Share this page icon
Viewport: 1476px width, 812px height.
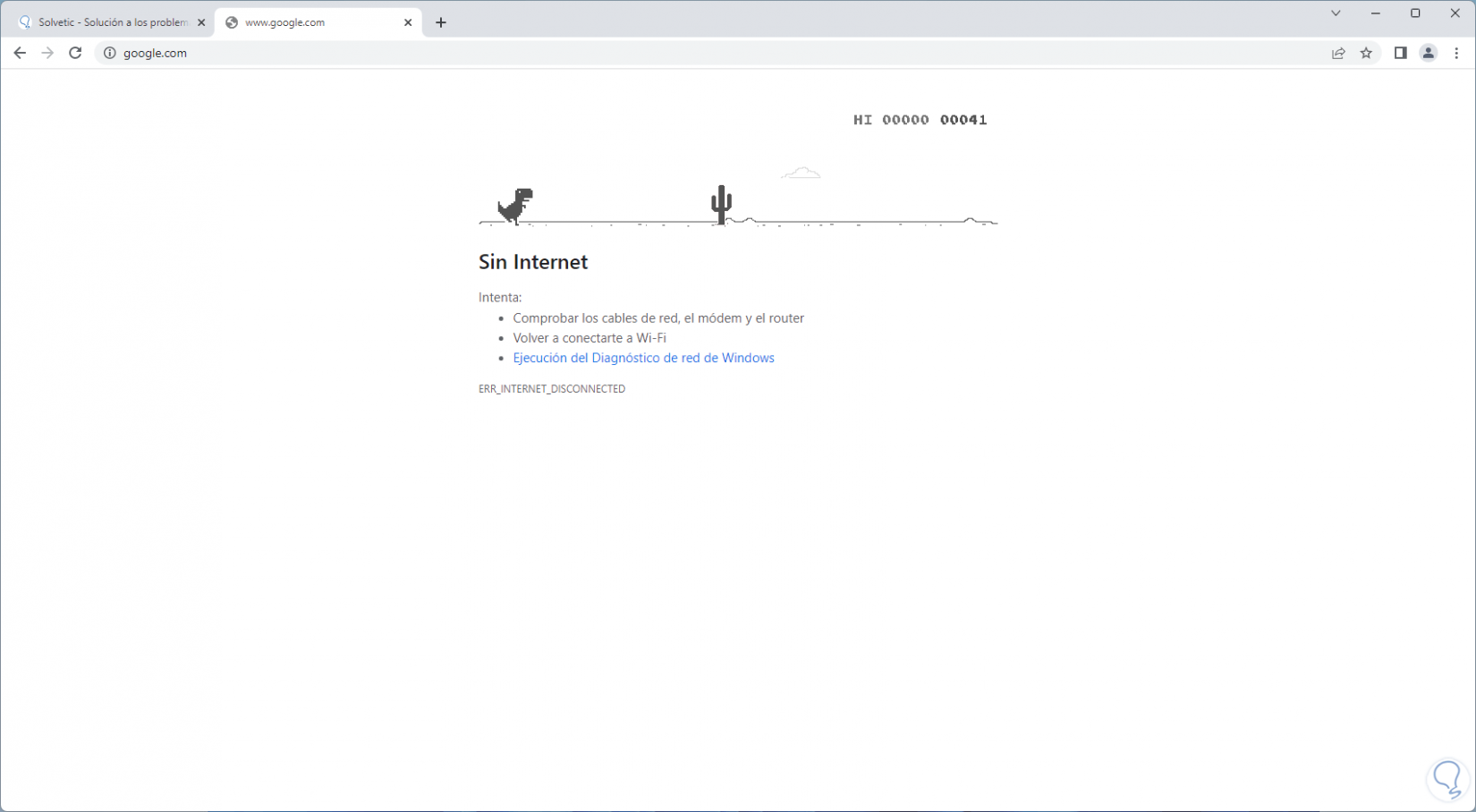pos(1338,53)
